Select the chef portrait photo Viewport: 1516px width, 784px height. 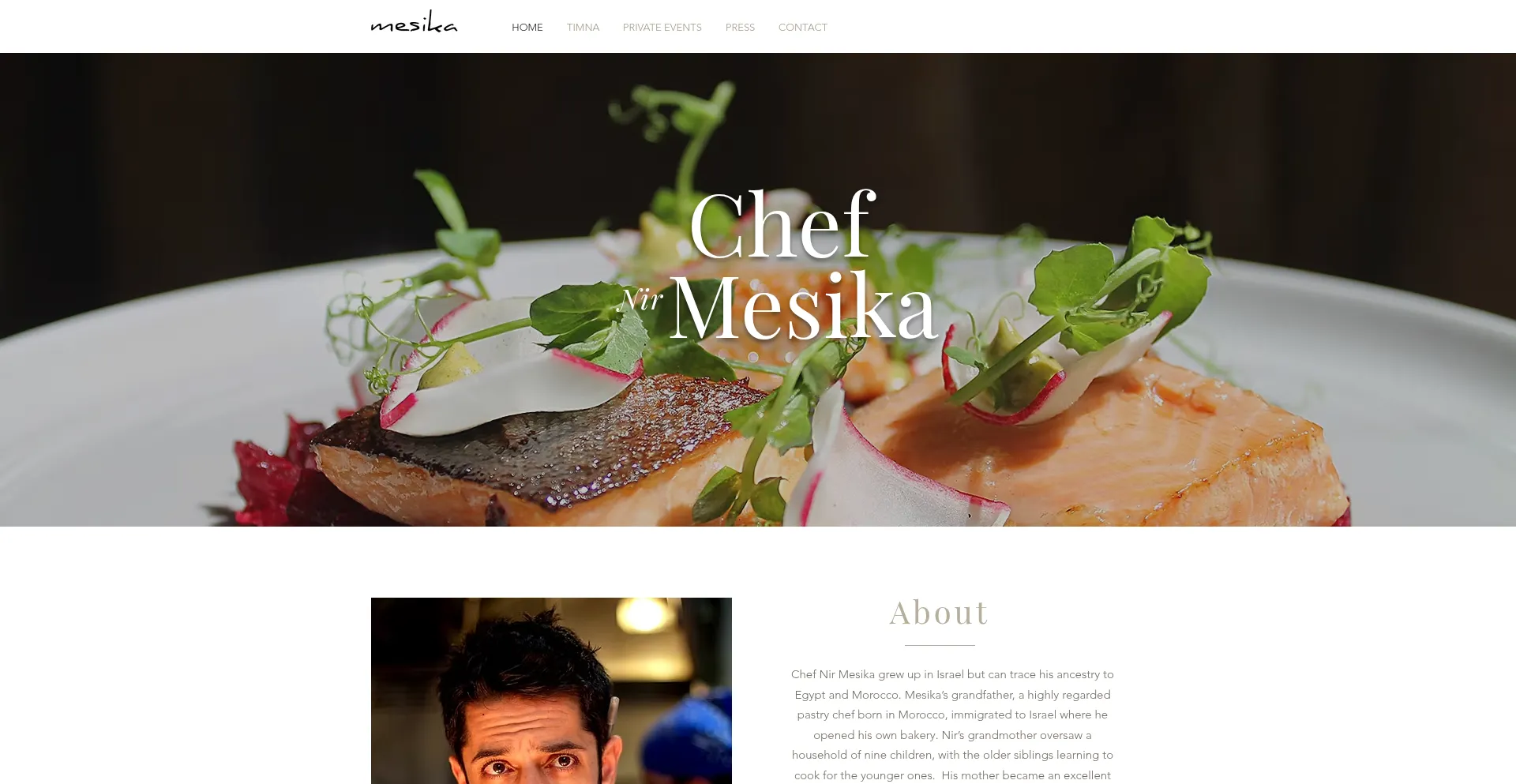[x=551, y=691]
